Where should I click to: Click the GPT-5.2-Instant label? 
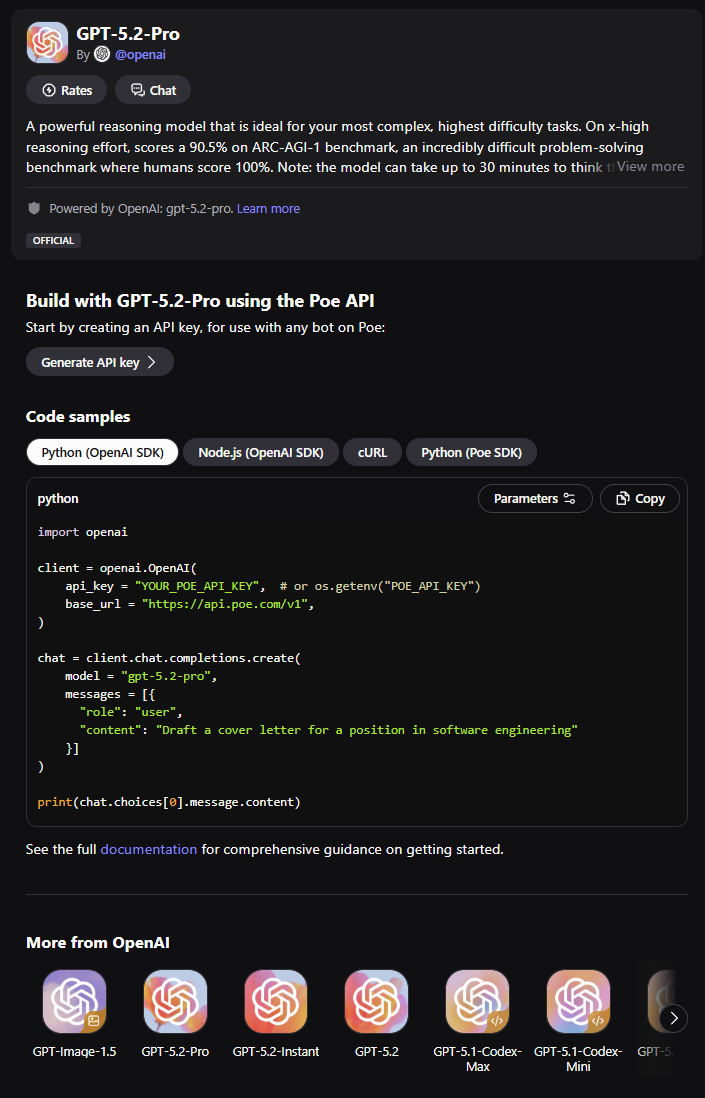(276, 1051)
